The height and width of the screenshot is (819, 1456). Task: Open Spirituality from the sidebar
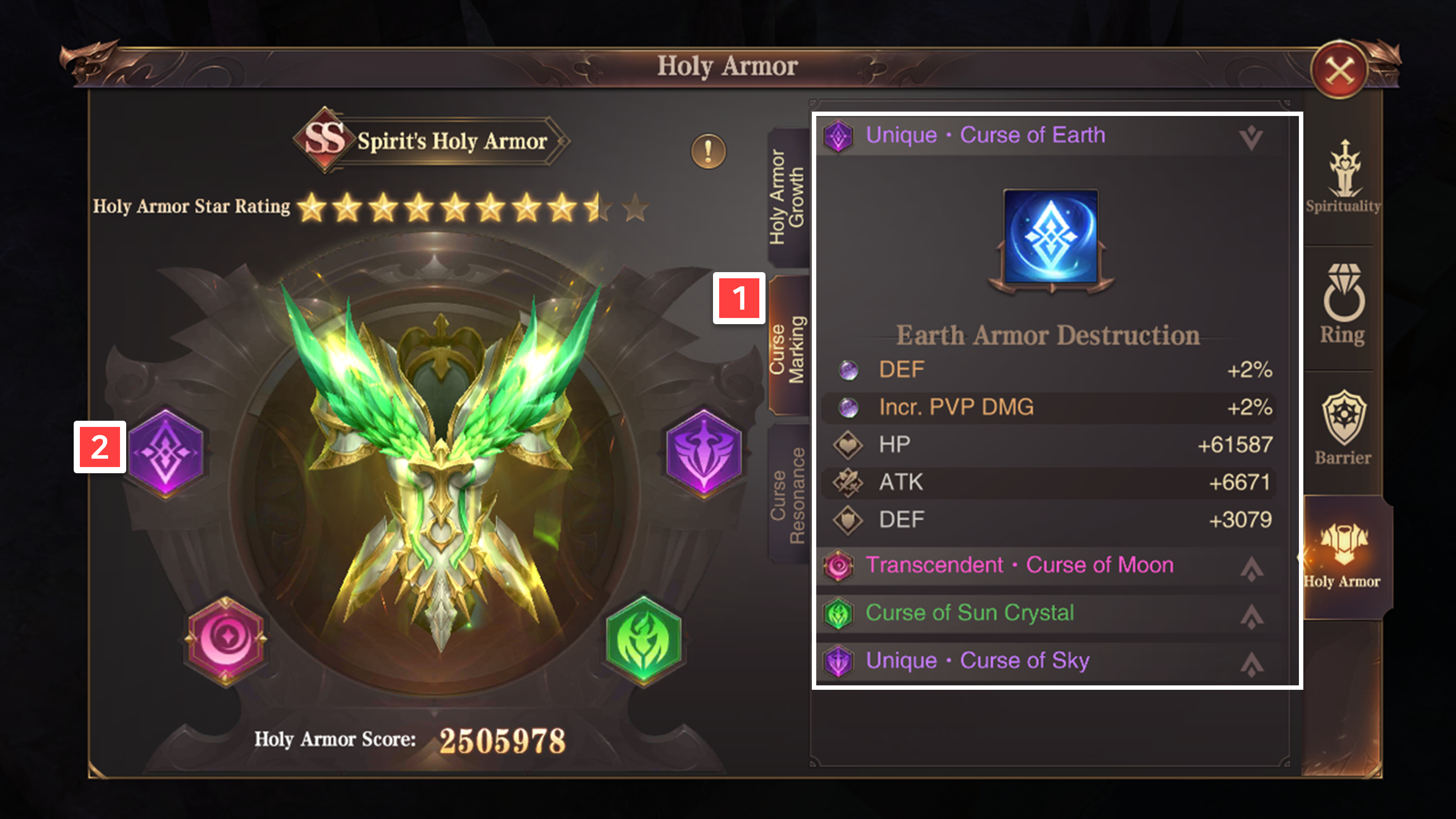pos(1343,177)
